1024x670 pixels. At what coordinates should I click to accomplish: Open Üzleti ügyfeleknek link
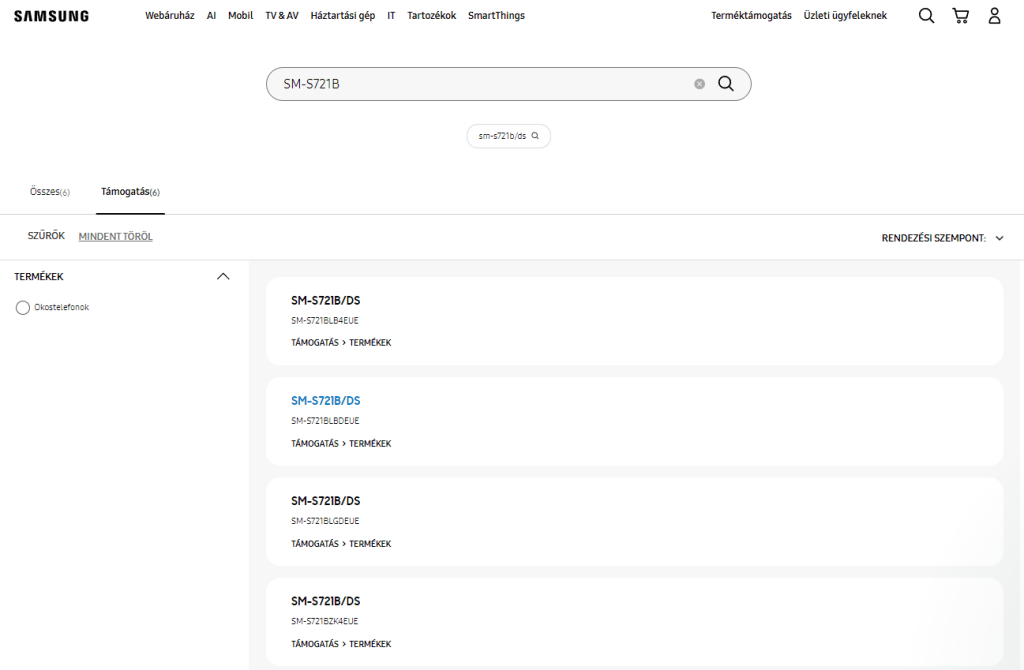click(x=845, y=16)
